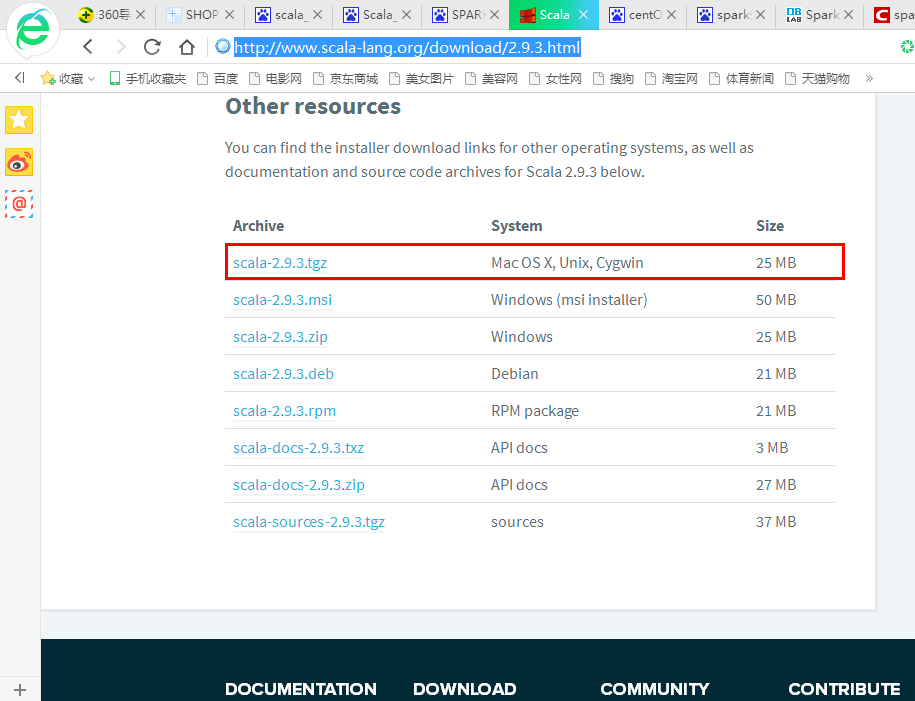Open the 美女图片 bookmark
The width and height of the screenshot is (915, 701).
421,78
